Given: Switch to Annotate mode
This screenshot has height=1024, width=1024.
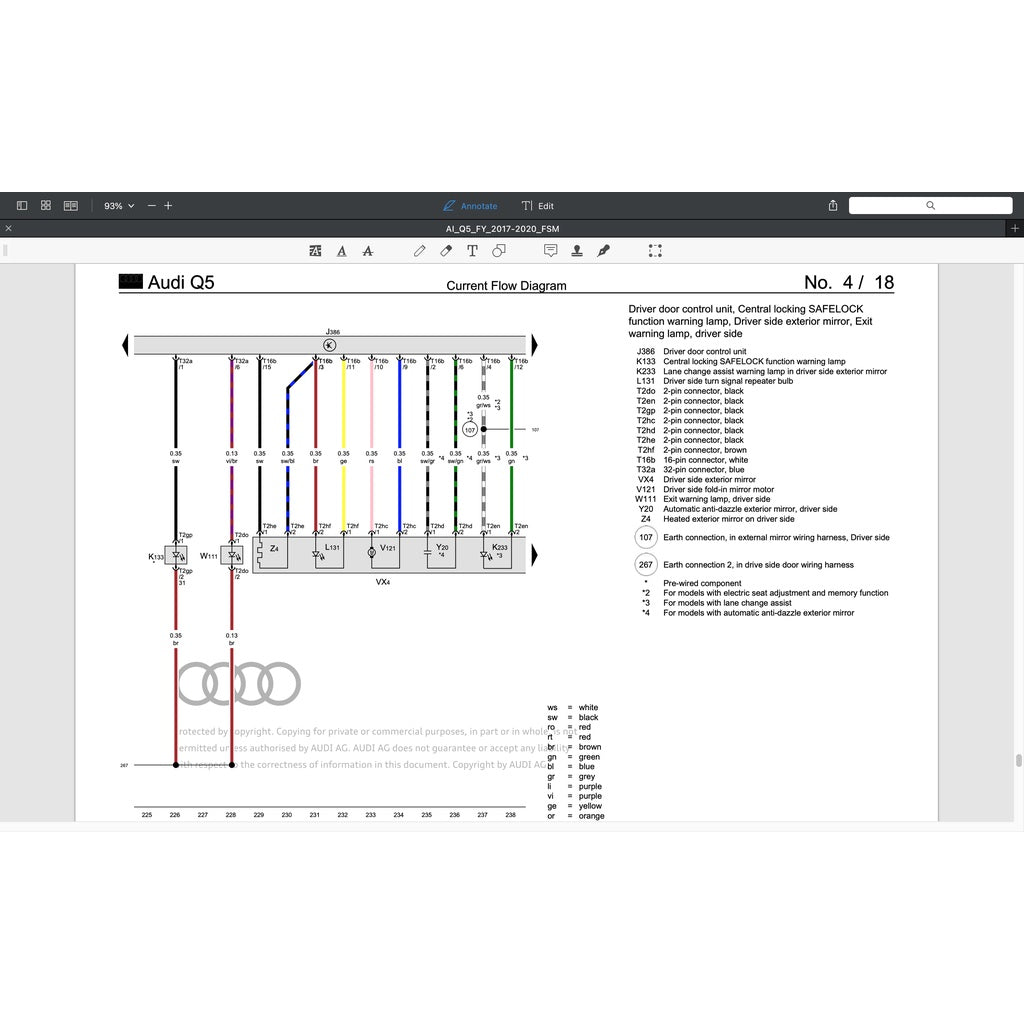Looking at the screenshot, I should [470, 205].
